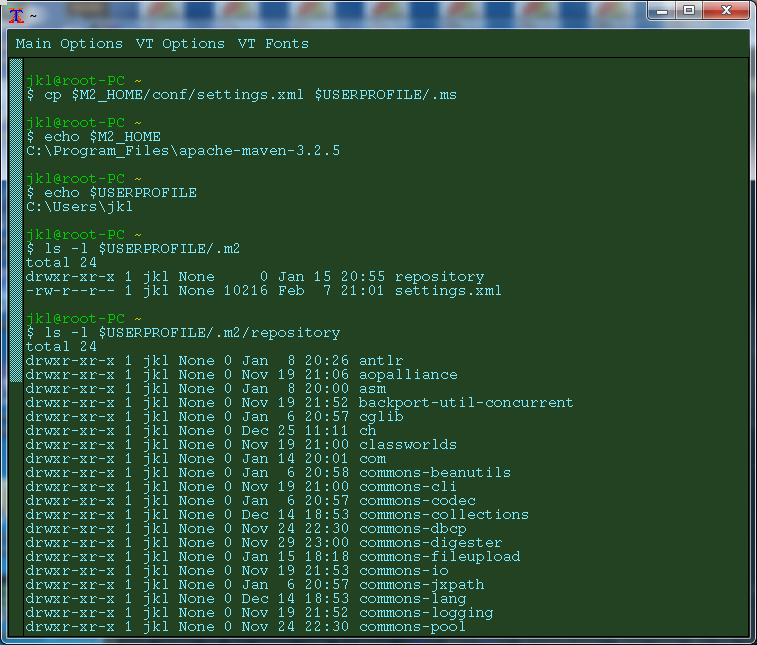The height and width of the screenshot is (645, 757).
Task: Click the antlr directory name
Action: click(381, 361)
